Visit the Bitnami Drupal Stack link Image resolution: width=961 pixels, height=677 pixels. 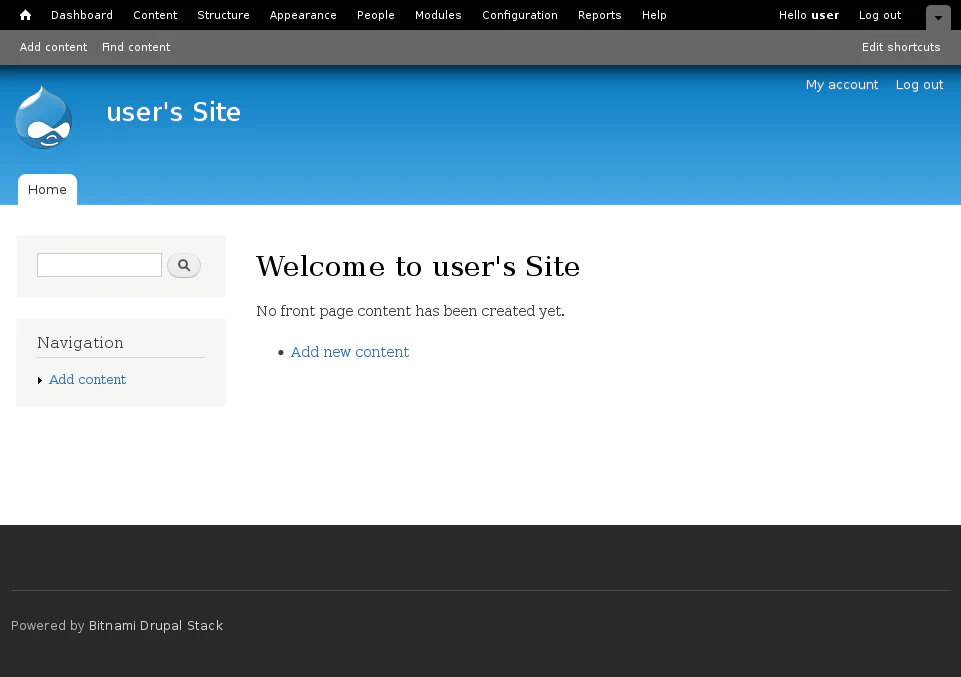click(x=156, y=626)
